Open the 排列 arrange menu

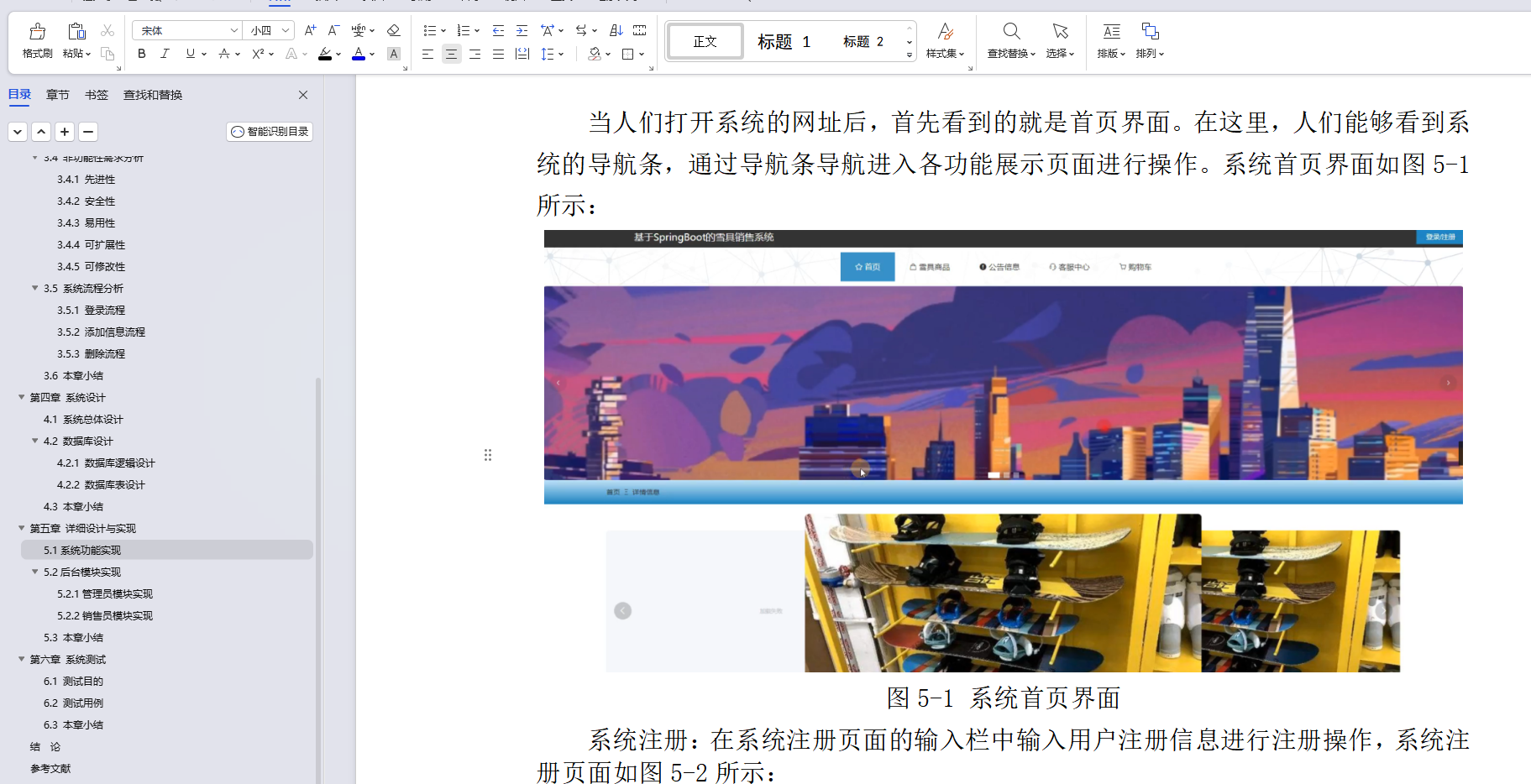(1150, 40)
